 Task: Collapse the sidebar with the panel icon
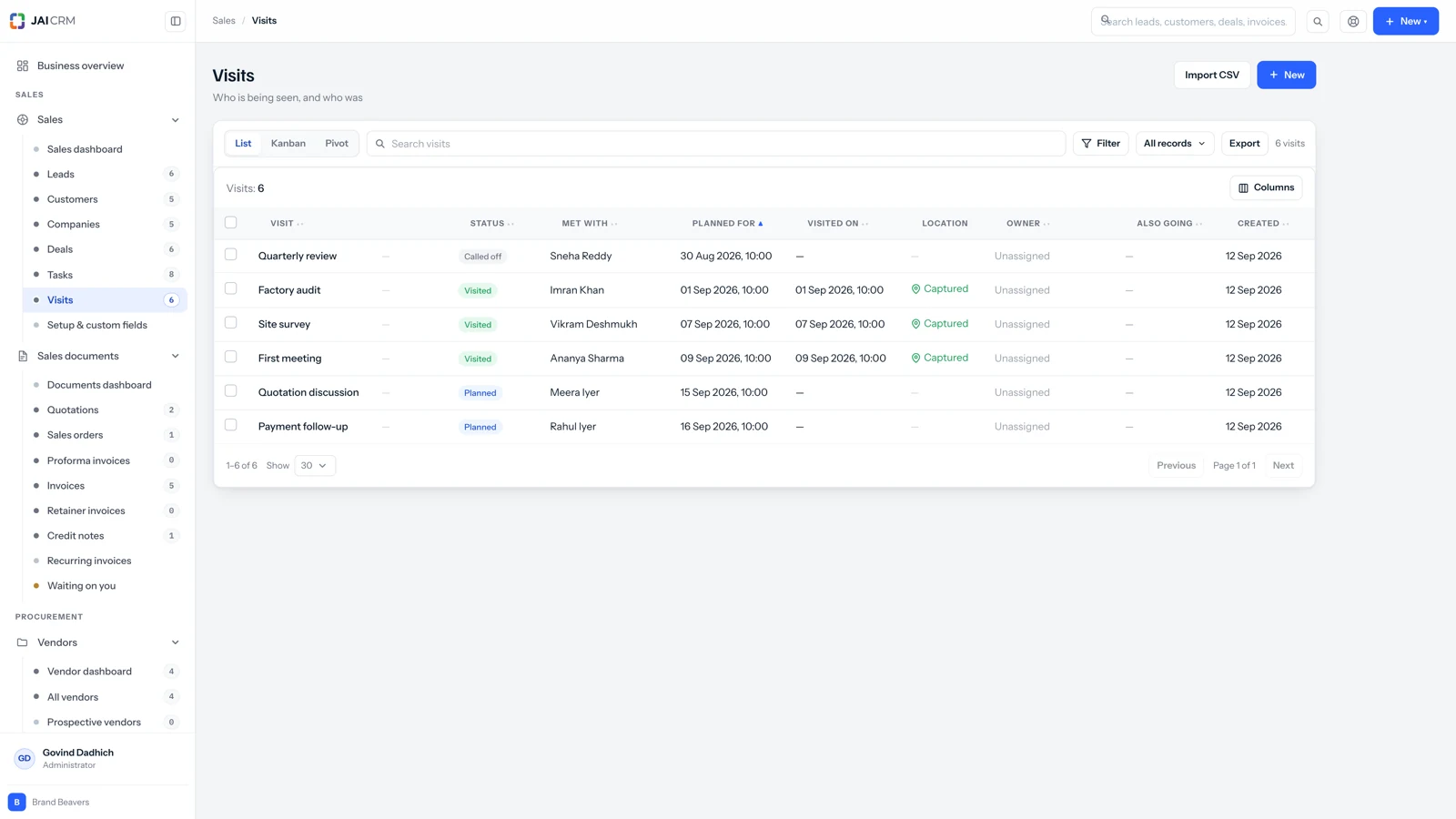176,21
